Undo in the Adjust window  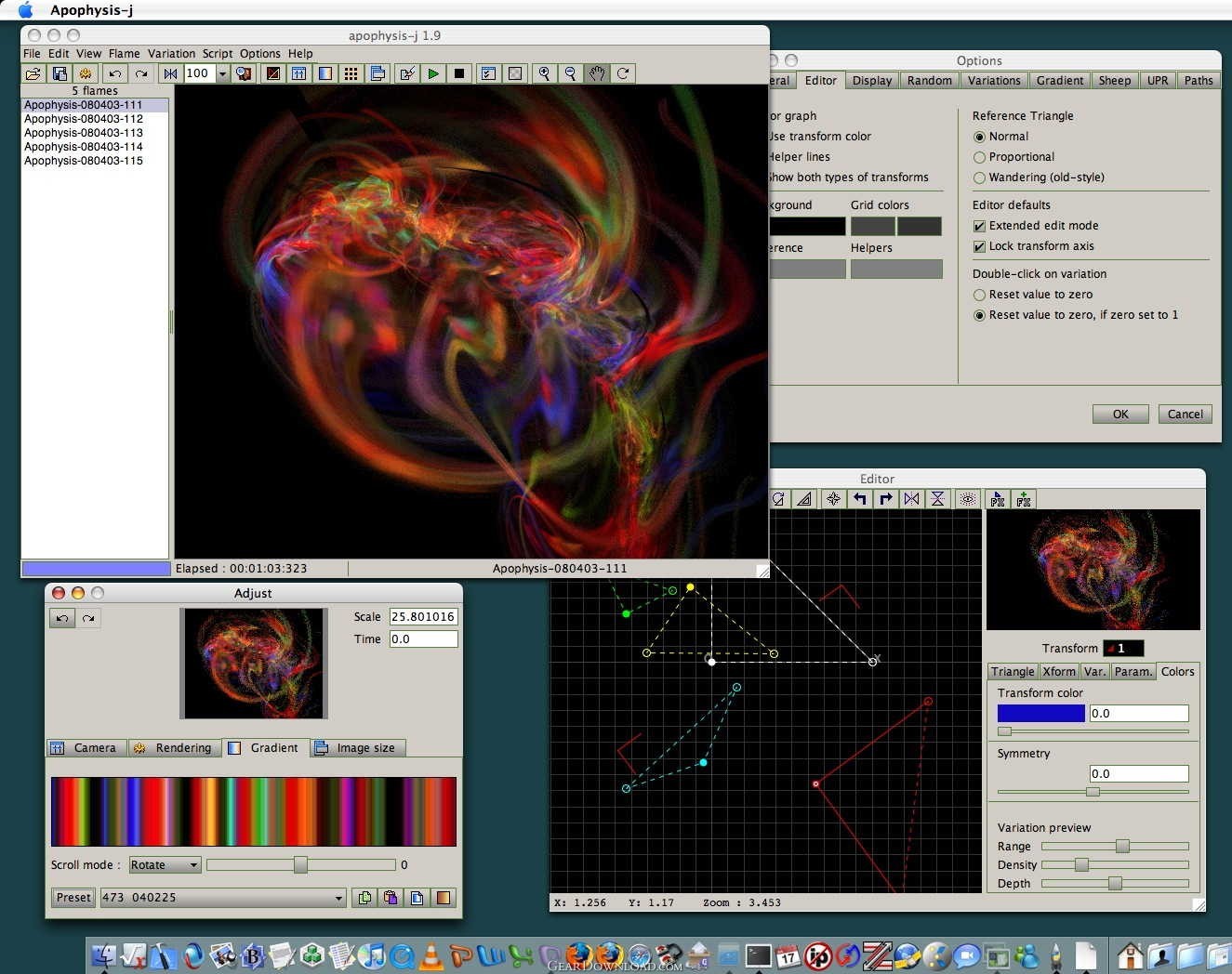[62, 618]
